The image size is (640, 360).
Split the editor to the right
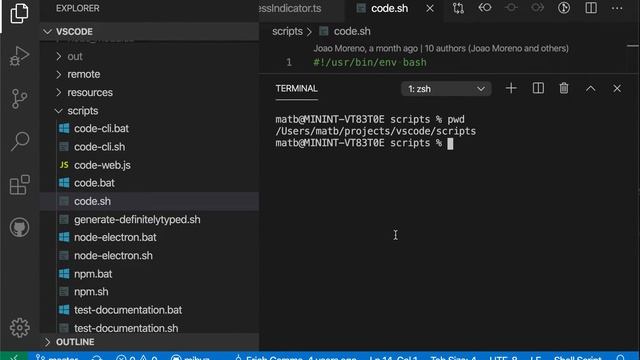pos(591,8)
